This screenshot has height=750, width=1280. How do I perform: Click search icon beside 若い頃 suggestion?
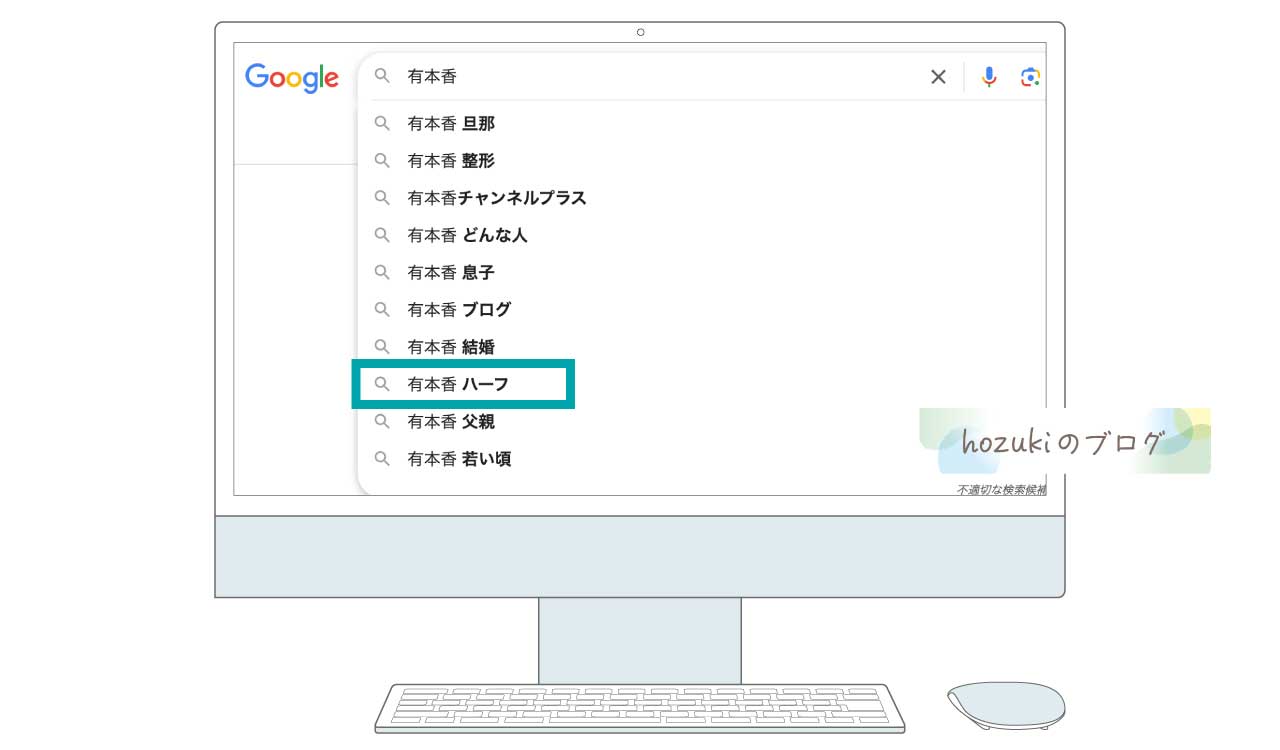[382, 459]
